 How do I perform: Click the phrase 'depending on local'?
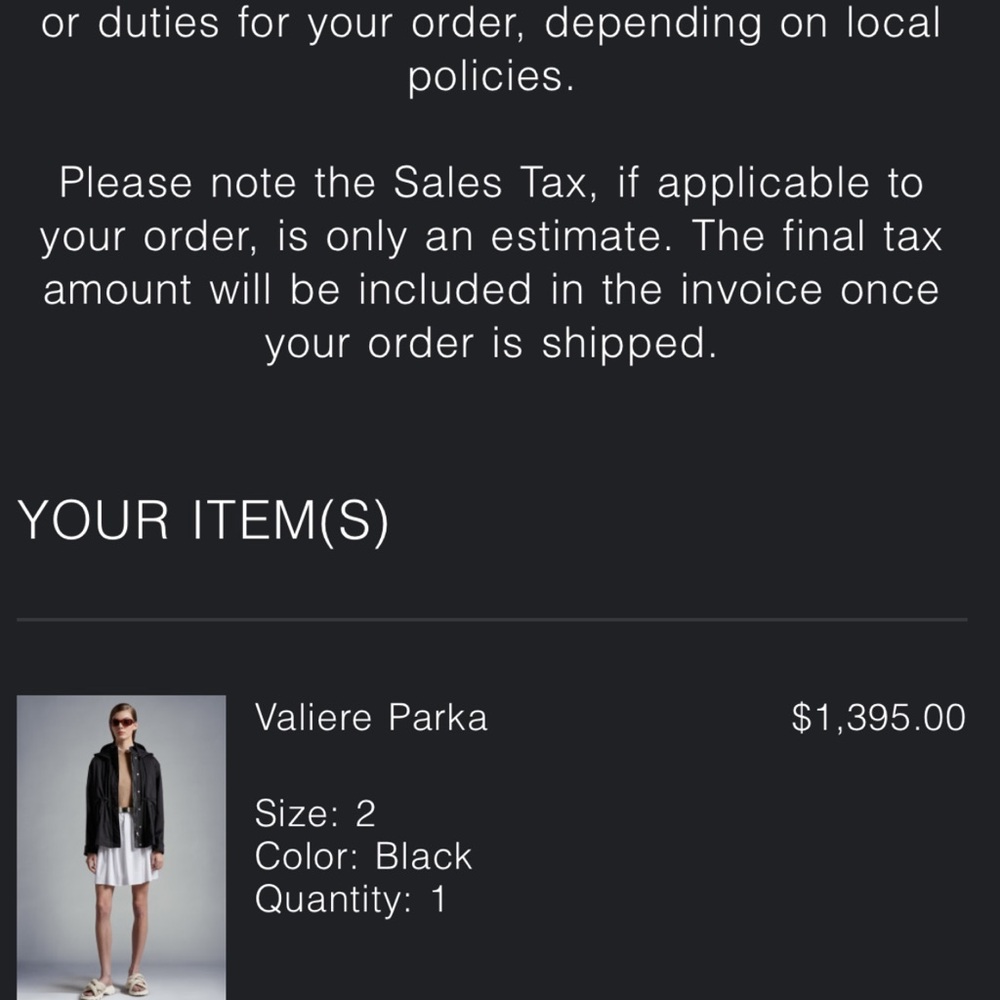pyautogui.click(x=742, y=24)
